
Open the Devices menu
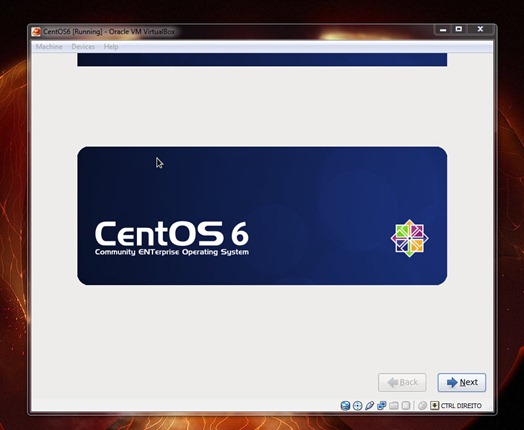point(83,47)
